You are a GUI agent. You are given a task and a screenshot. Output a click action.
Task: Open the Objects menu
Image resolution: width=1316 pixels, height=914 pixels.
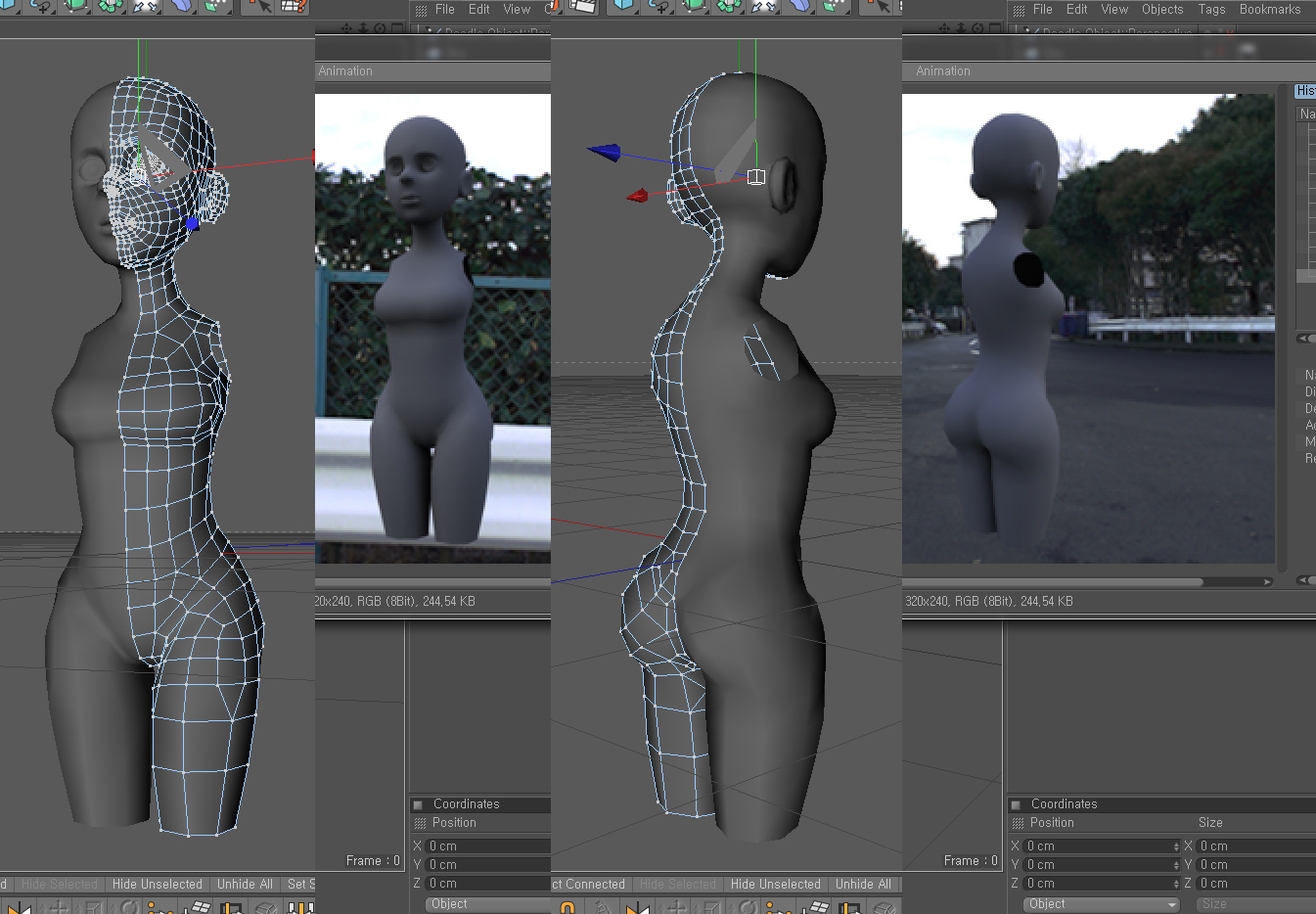[1161, 9]
